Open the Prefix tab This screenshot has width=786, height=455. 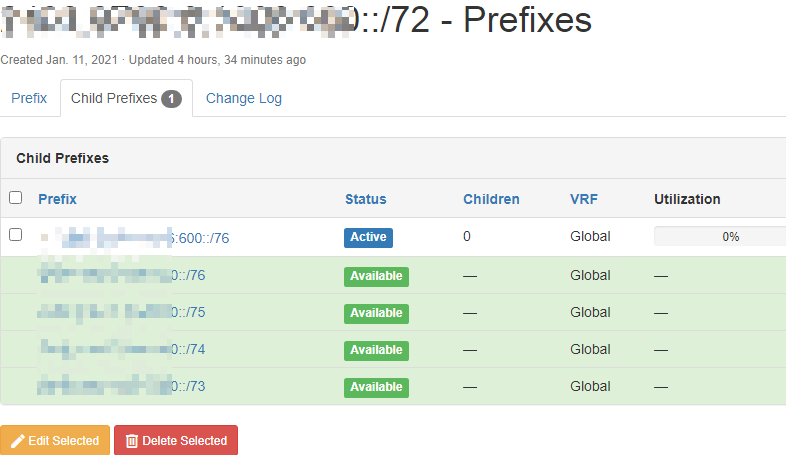click(x=29, y=98)
